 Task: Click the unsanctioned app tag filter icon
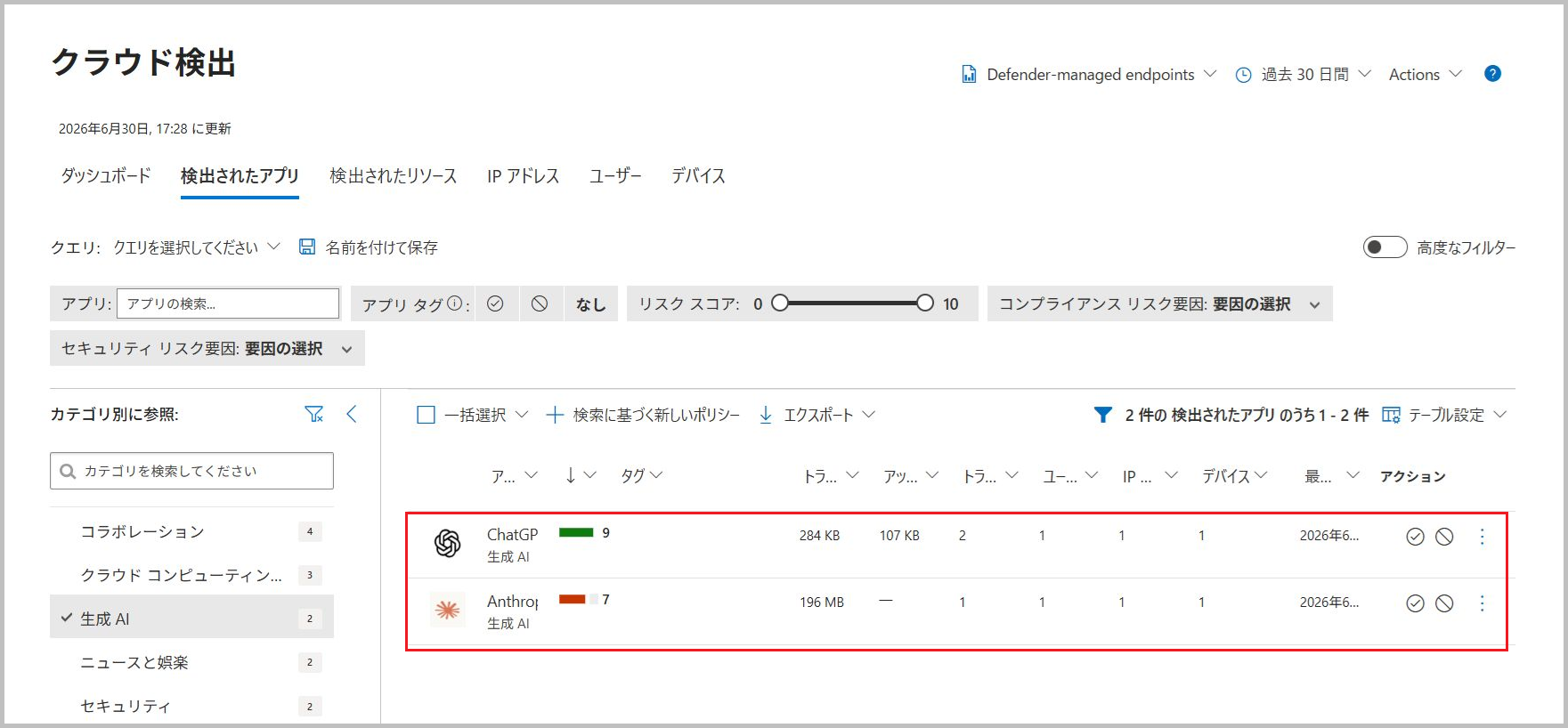tap(540, 303)
